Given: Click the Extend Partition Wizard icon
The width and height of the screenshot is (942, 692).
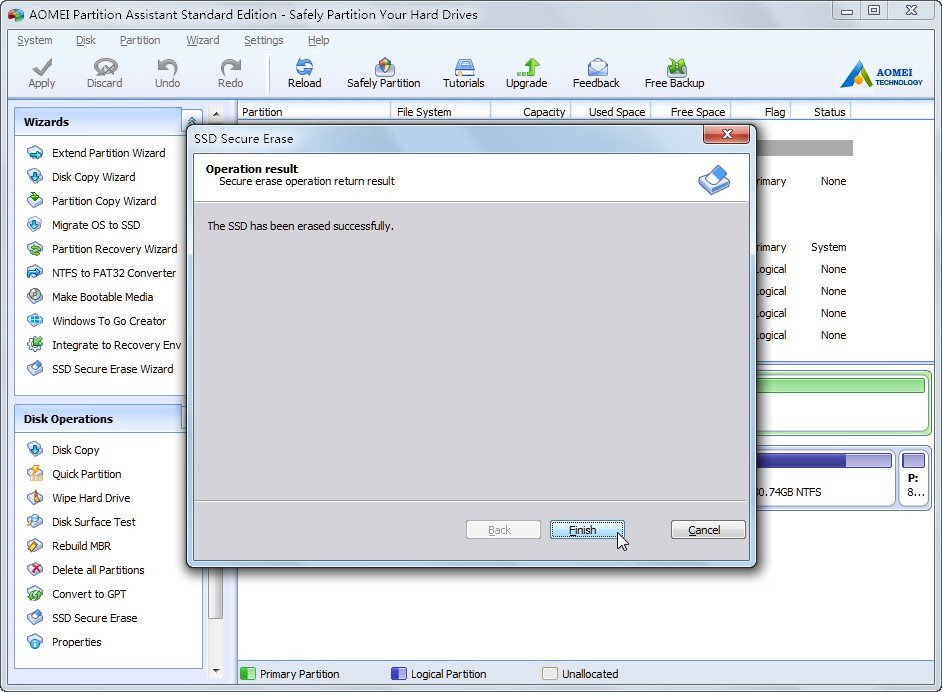Looking at the screenshot, I should pos(35,153).
